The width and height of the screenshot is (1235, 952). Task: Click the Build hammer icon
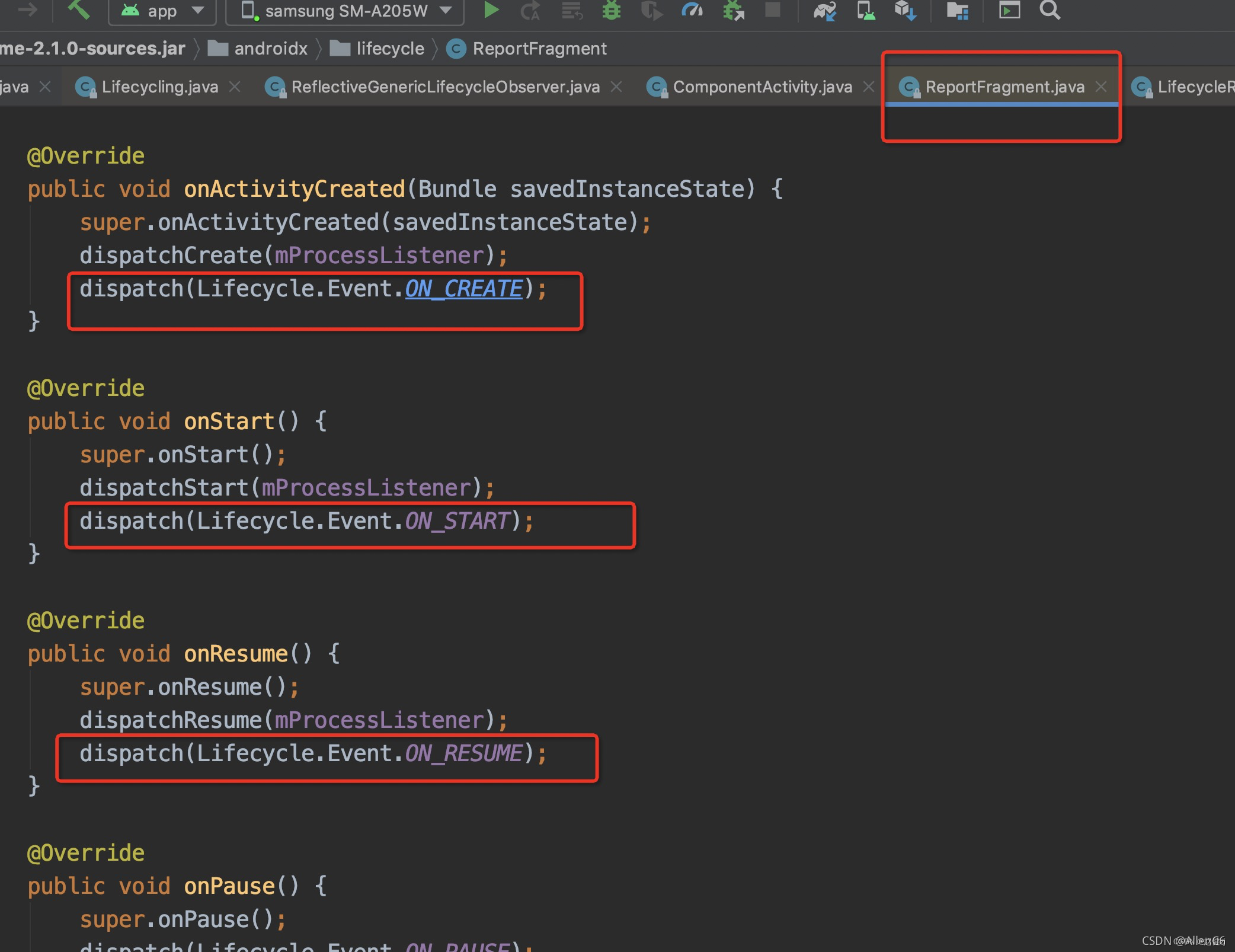click(79, 10)
